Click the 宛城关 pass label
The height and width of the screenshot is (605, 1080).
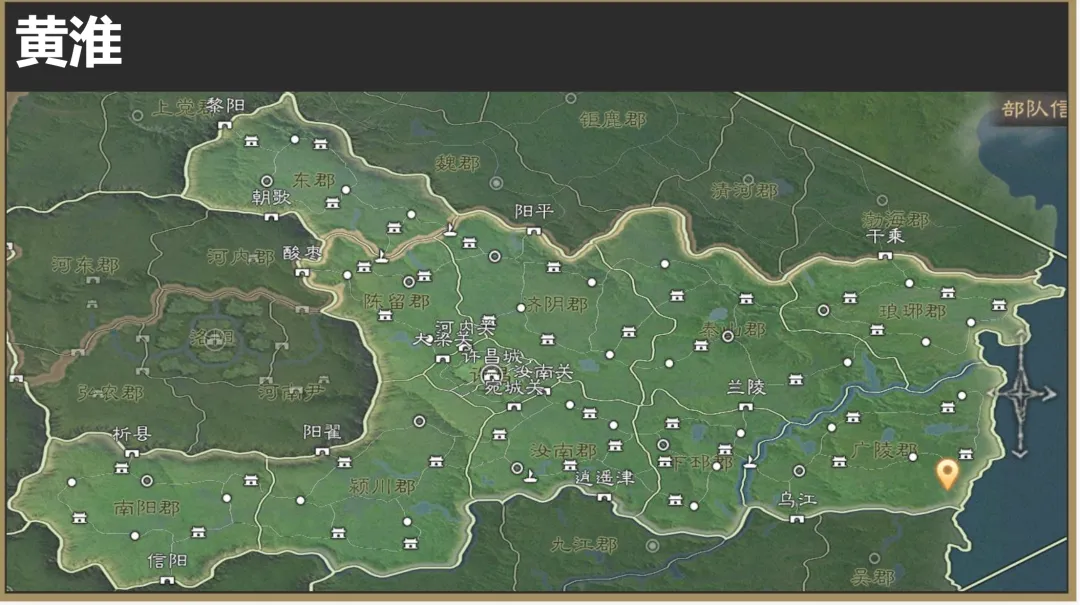coord(513,388)
